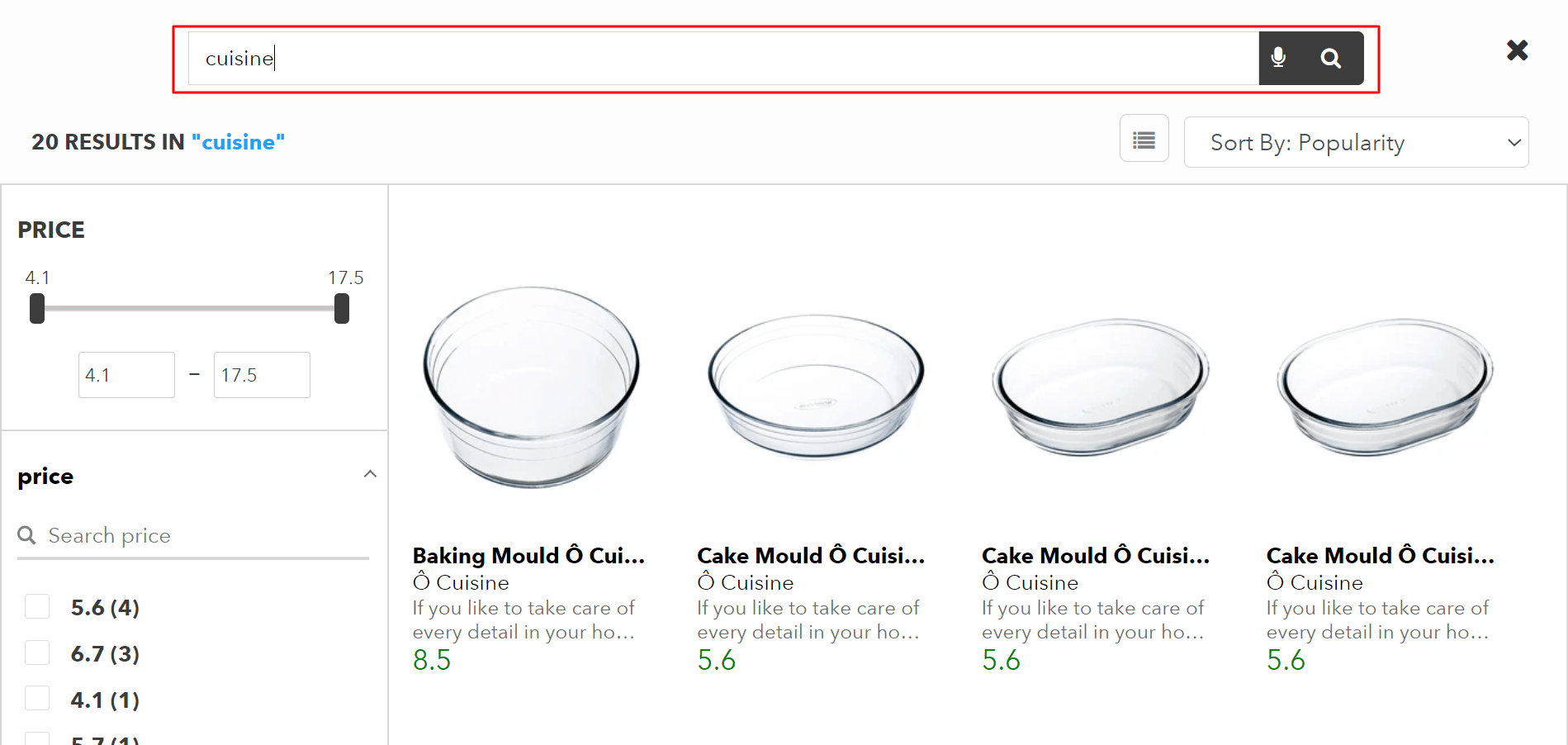Open the last oval Cake Mould image
This screenshot has width=1568, height=745.
click(1385, 387)
